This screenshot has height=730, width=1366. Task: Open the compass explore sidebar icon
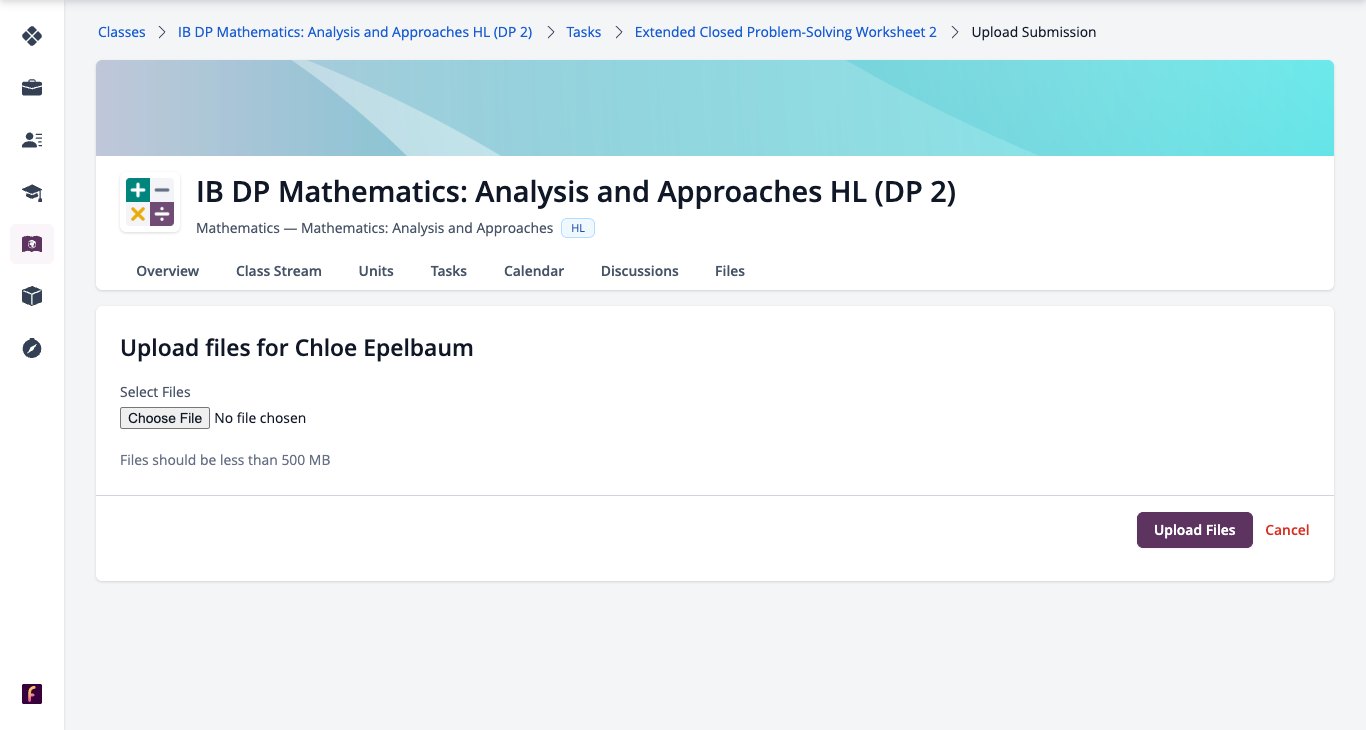point(32,348)
